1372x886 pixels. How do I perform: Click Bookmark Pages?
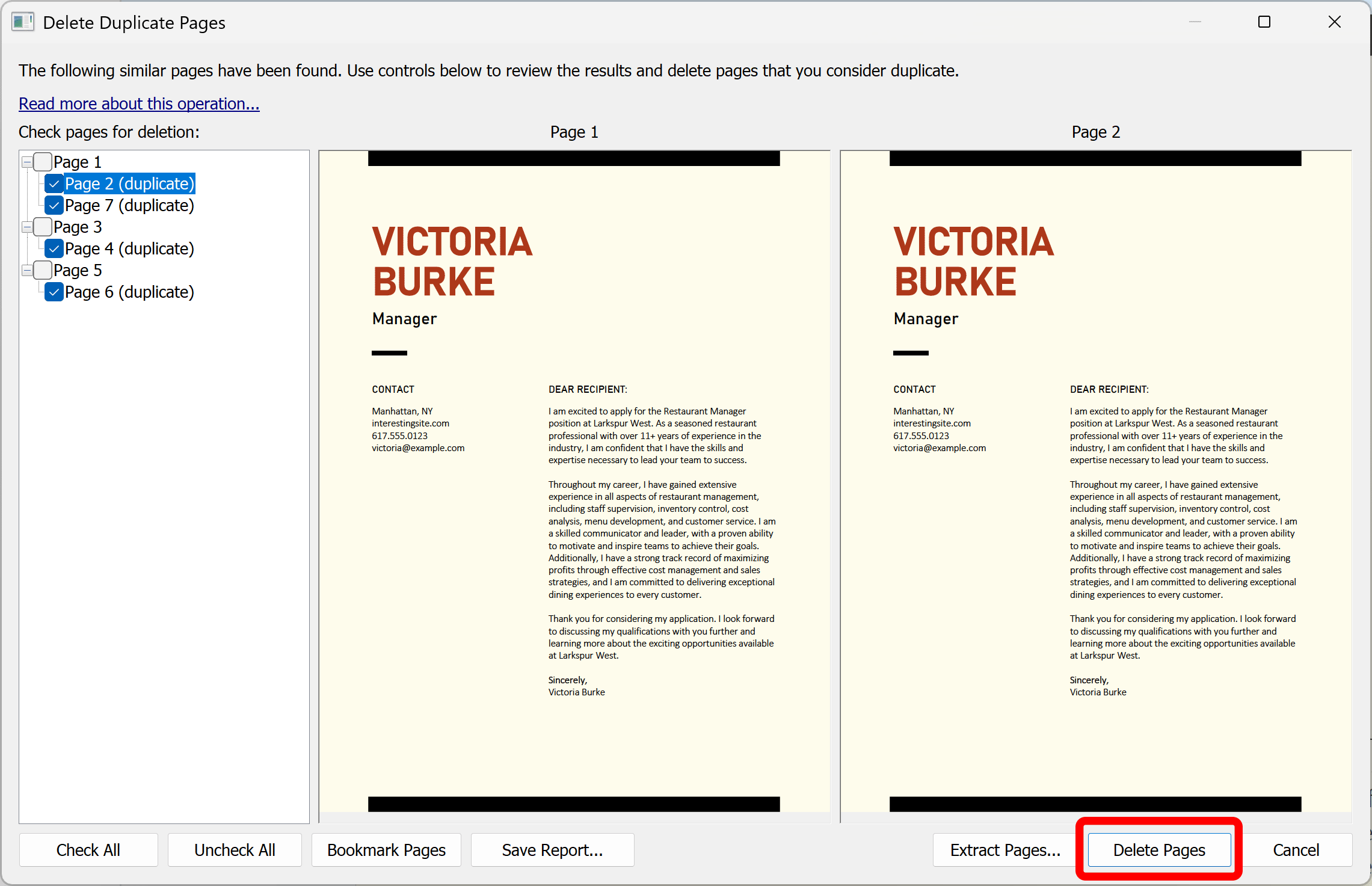point(386,850)
